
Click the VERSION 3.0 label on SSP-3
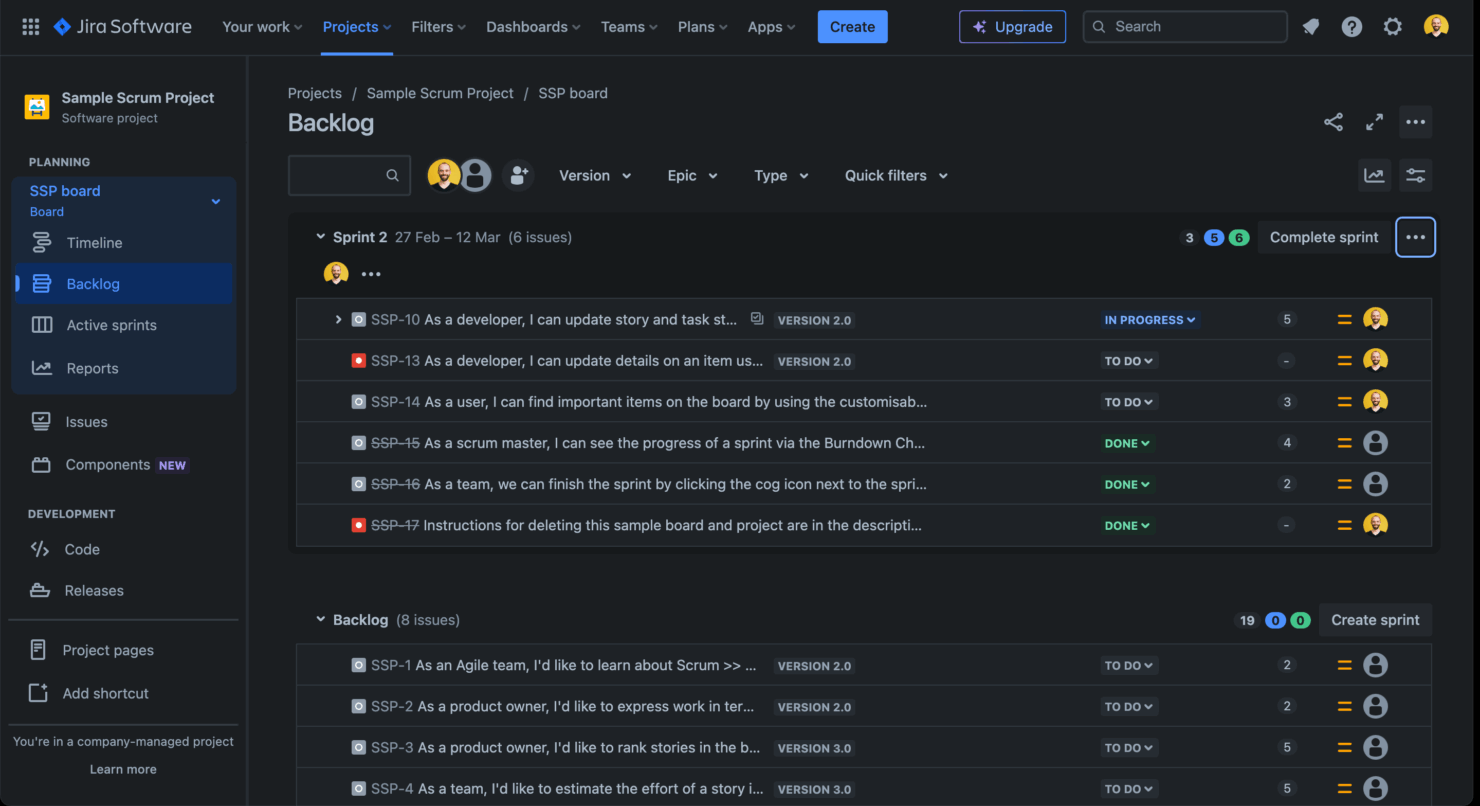(x=814, y=747)
